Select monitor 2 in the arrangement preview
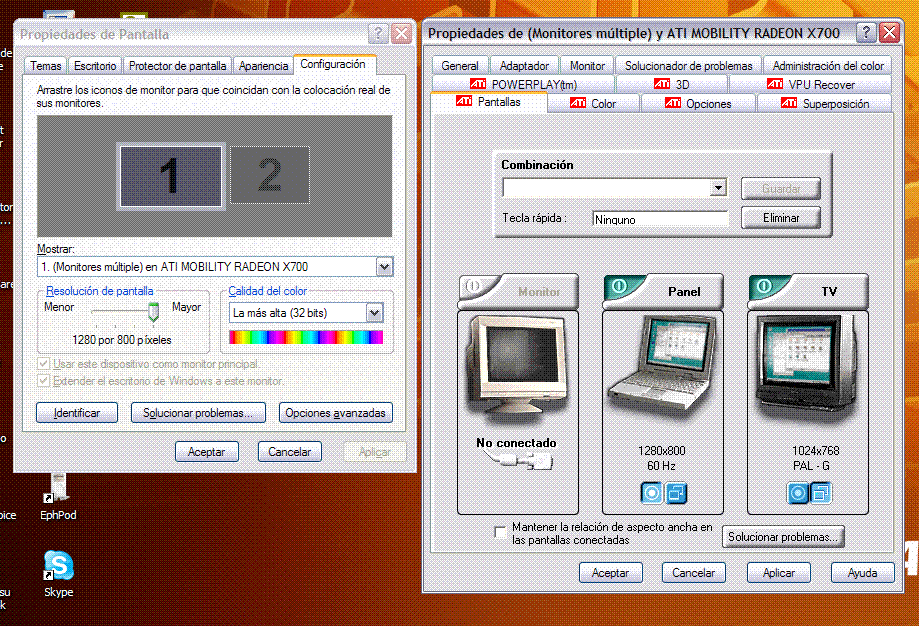The image size is (919, 633). point(270,175)
